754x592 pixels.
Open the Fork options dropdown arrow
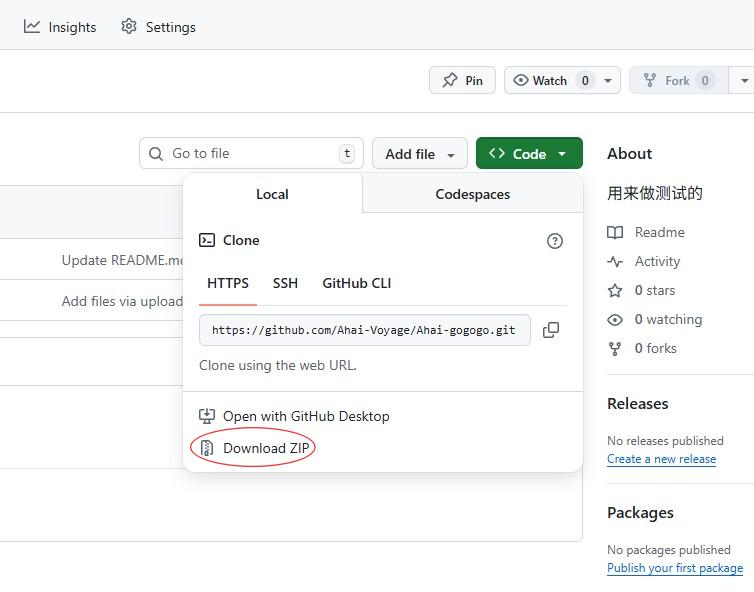click(x=743, y=80)
